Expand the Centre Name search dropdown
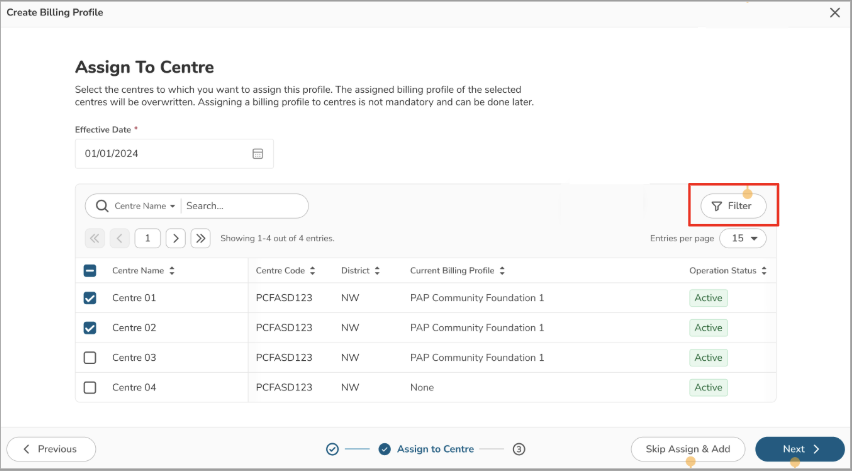Viewport: 852px width, 472px height. coord(145,206)
